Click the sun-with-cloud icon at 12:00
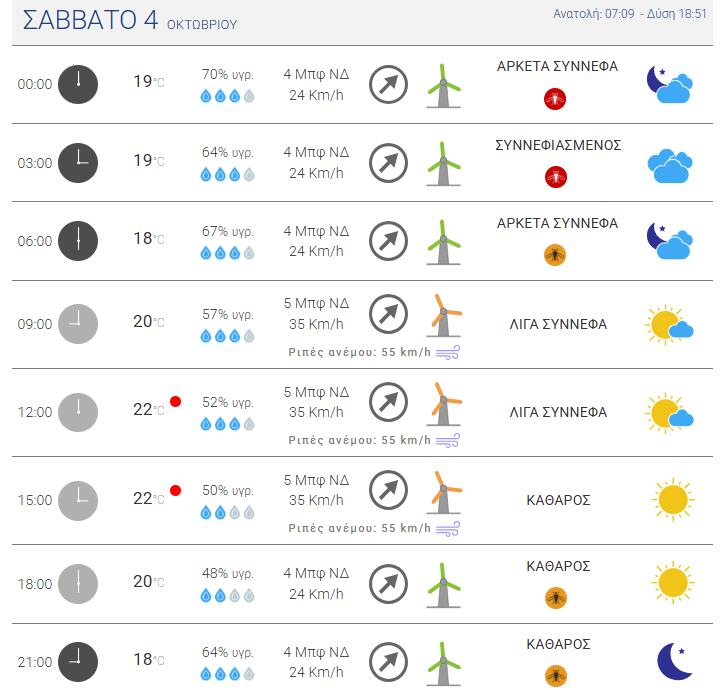This screenshot has height=690, width=725. (669, 412)
